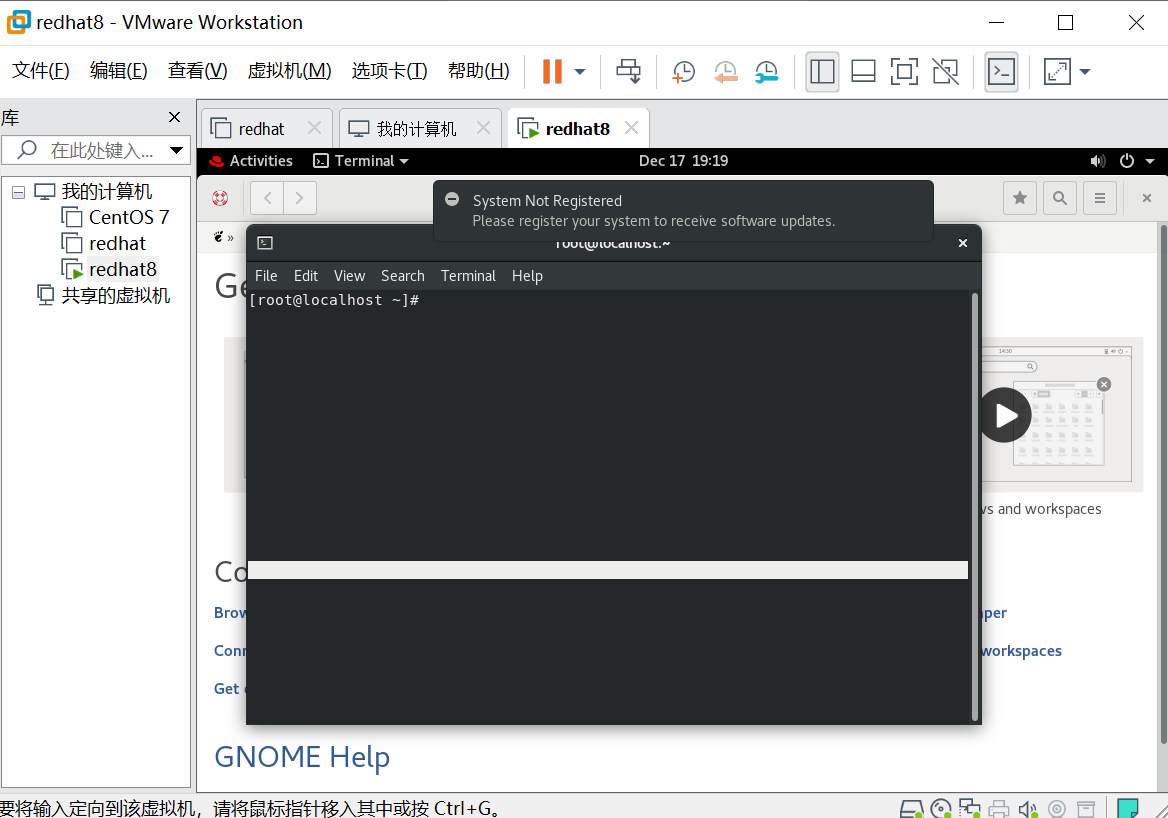This screenshot has height=818, width=1168.
Task: Select redhat8 in the library tree
Action: [109, 269]
